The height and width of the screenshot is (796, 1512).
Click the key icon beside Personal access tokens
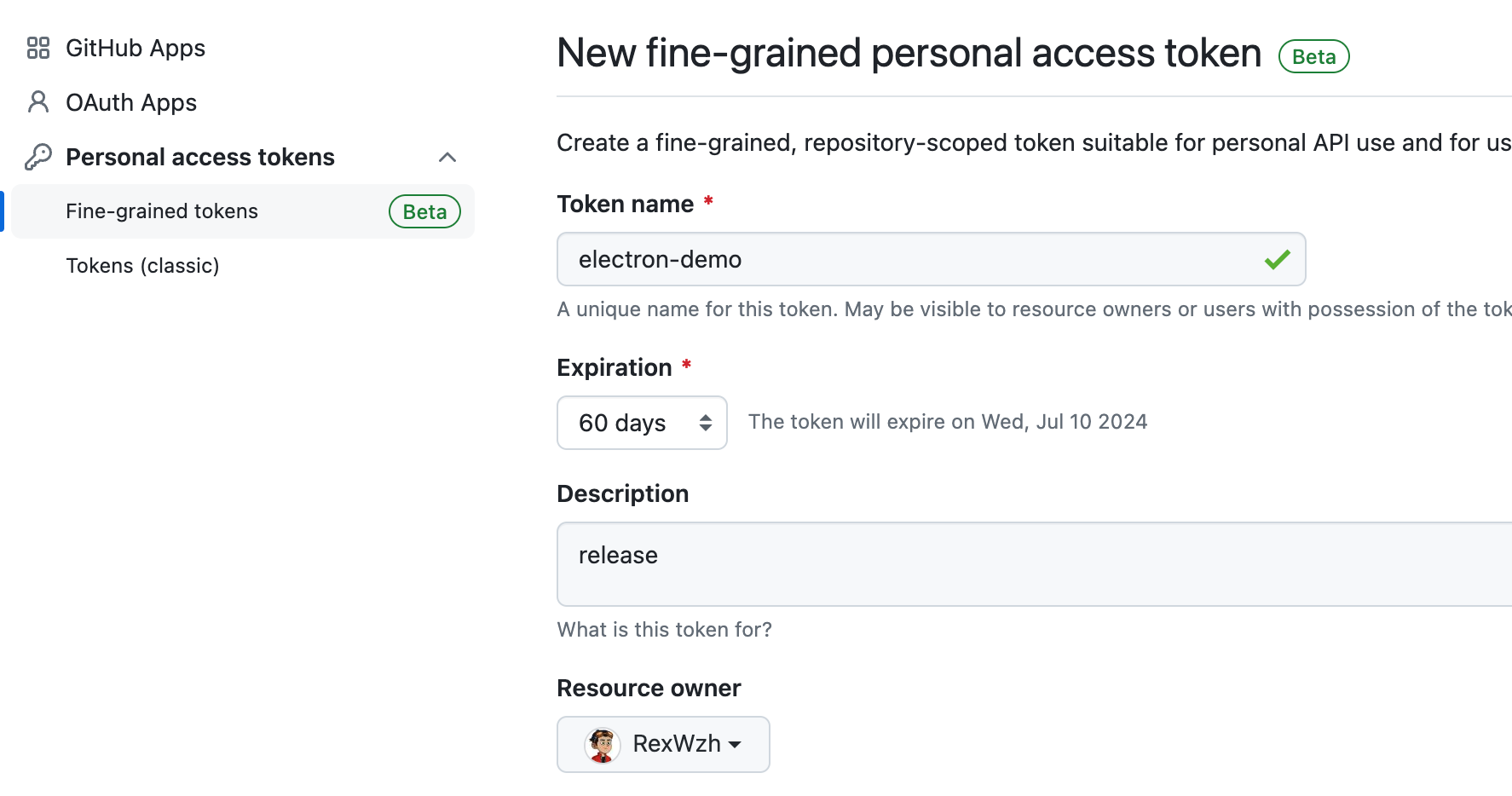38,157
